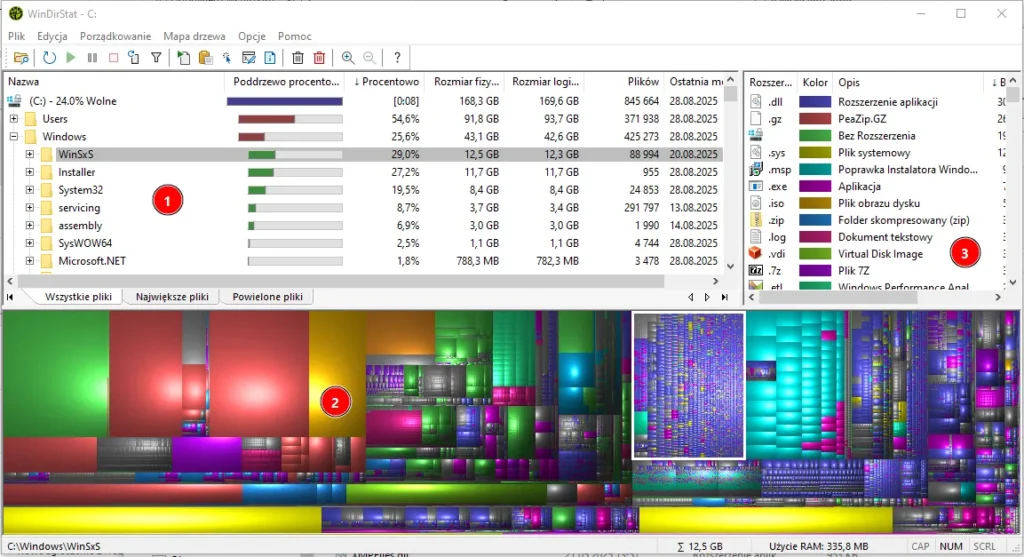
Task: Click the Plik systemowy description
Action: [874, 153]
